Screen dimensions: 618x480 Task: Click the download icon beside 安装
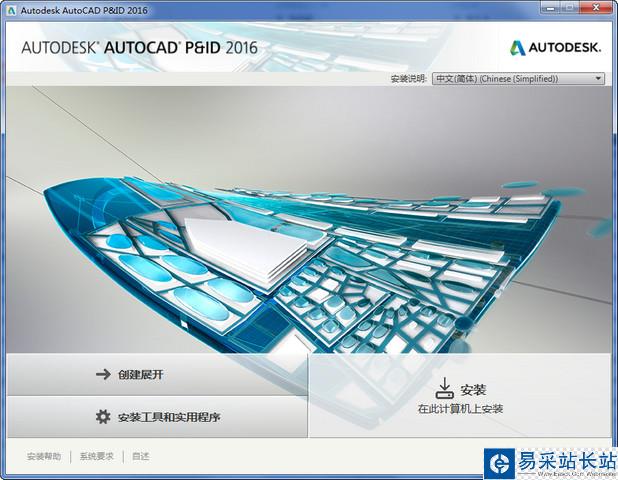[445, 388]
